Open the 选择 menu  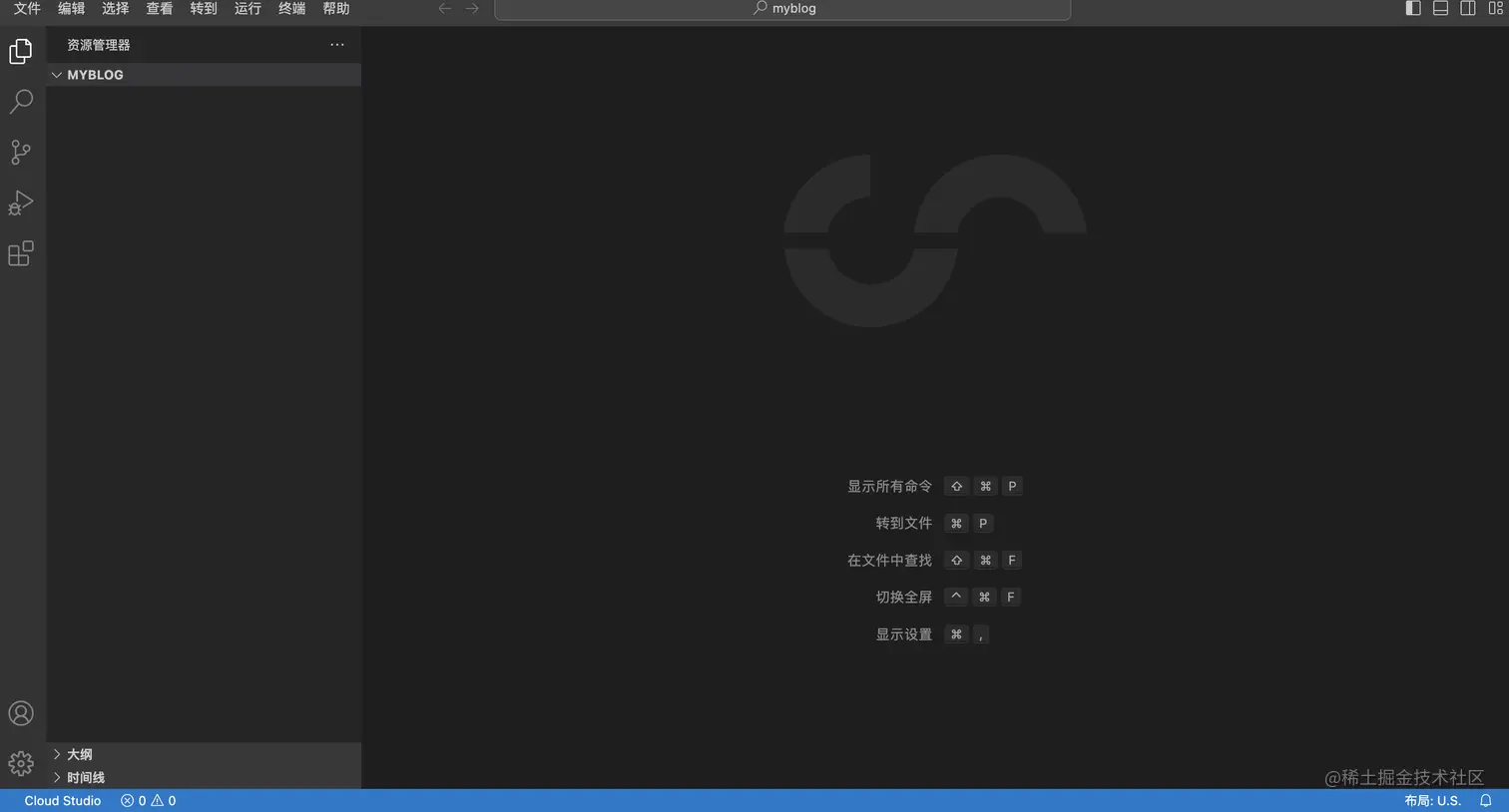[x=116, y=8]
